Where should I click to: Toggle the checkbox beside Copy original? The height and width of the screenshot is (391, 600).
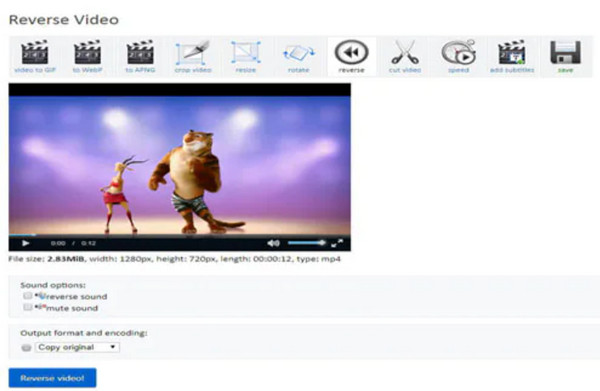click(x=26, y=347)
